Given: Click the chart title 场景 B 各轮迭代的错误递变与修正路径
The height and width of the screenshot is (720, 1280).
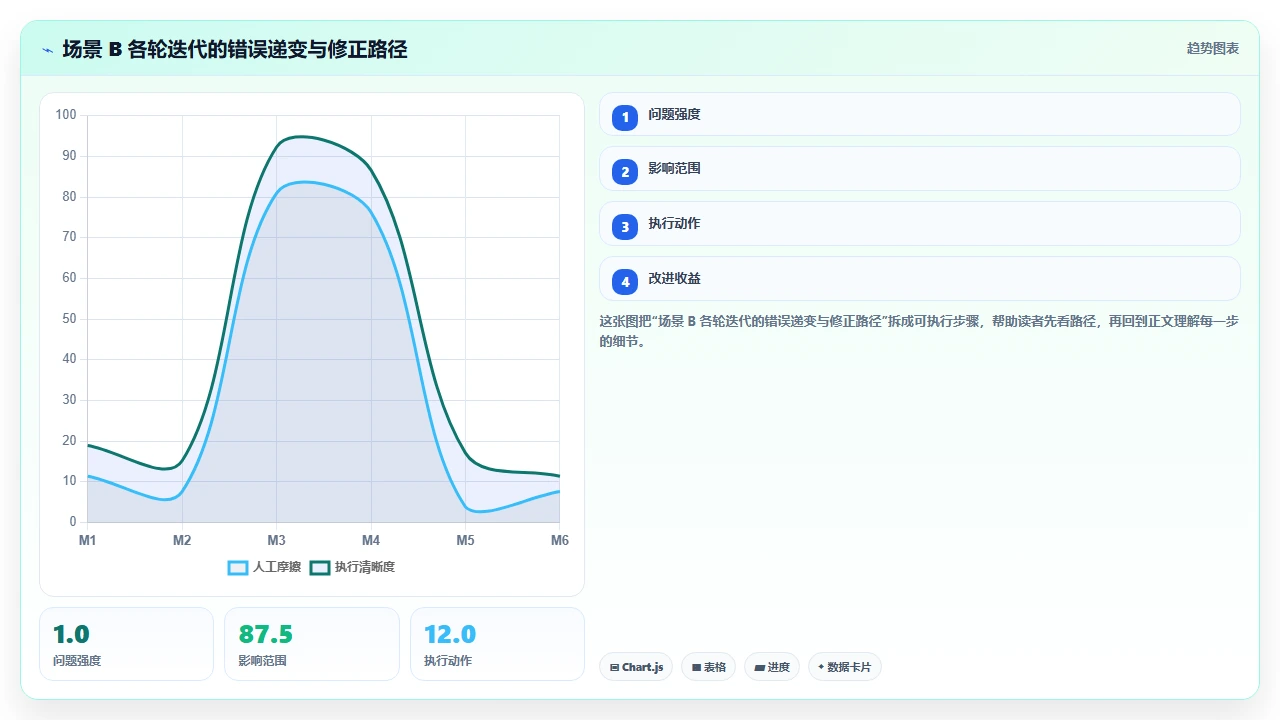Looking at the screenshot, I should tap(235, 49).
